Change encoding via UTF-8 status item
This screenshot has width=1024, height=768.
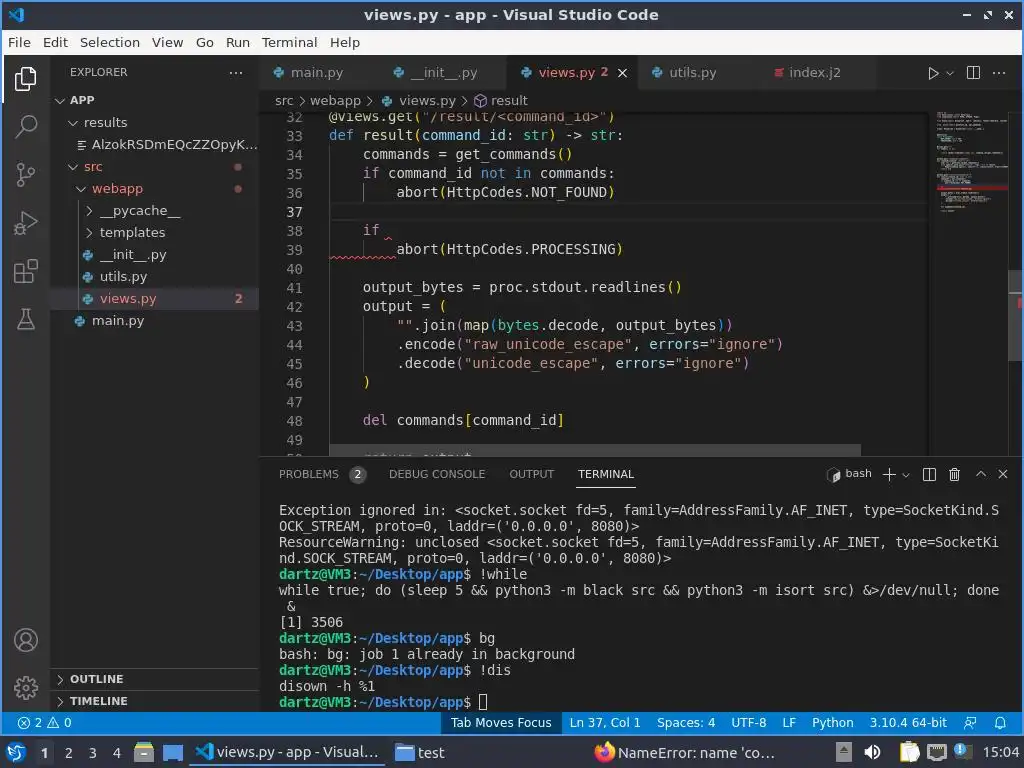[x=748, y=723]
